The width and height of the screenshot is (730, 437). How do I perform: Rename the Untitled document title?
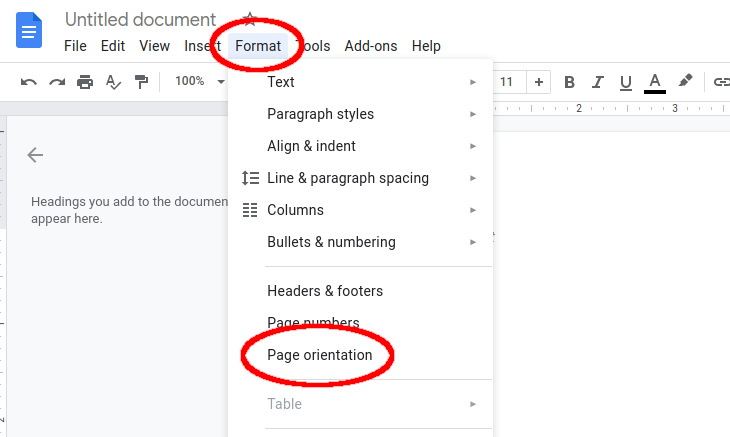[140, 20]
